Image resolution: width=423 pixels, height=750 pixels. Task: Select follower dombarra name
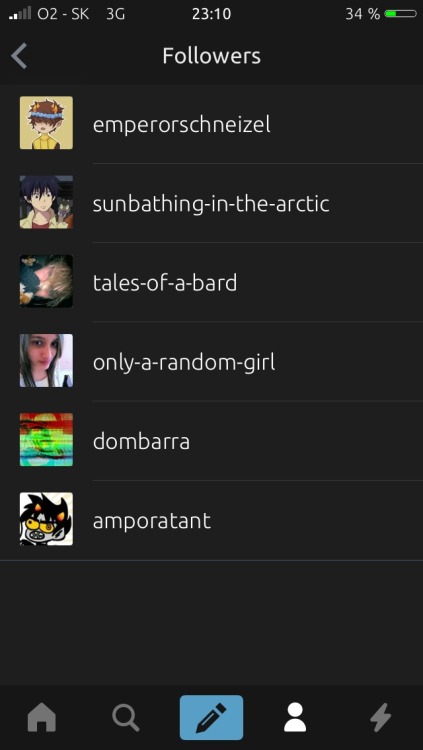(141, 441)
